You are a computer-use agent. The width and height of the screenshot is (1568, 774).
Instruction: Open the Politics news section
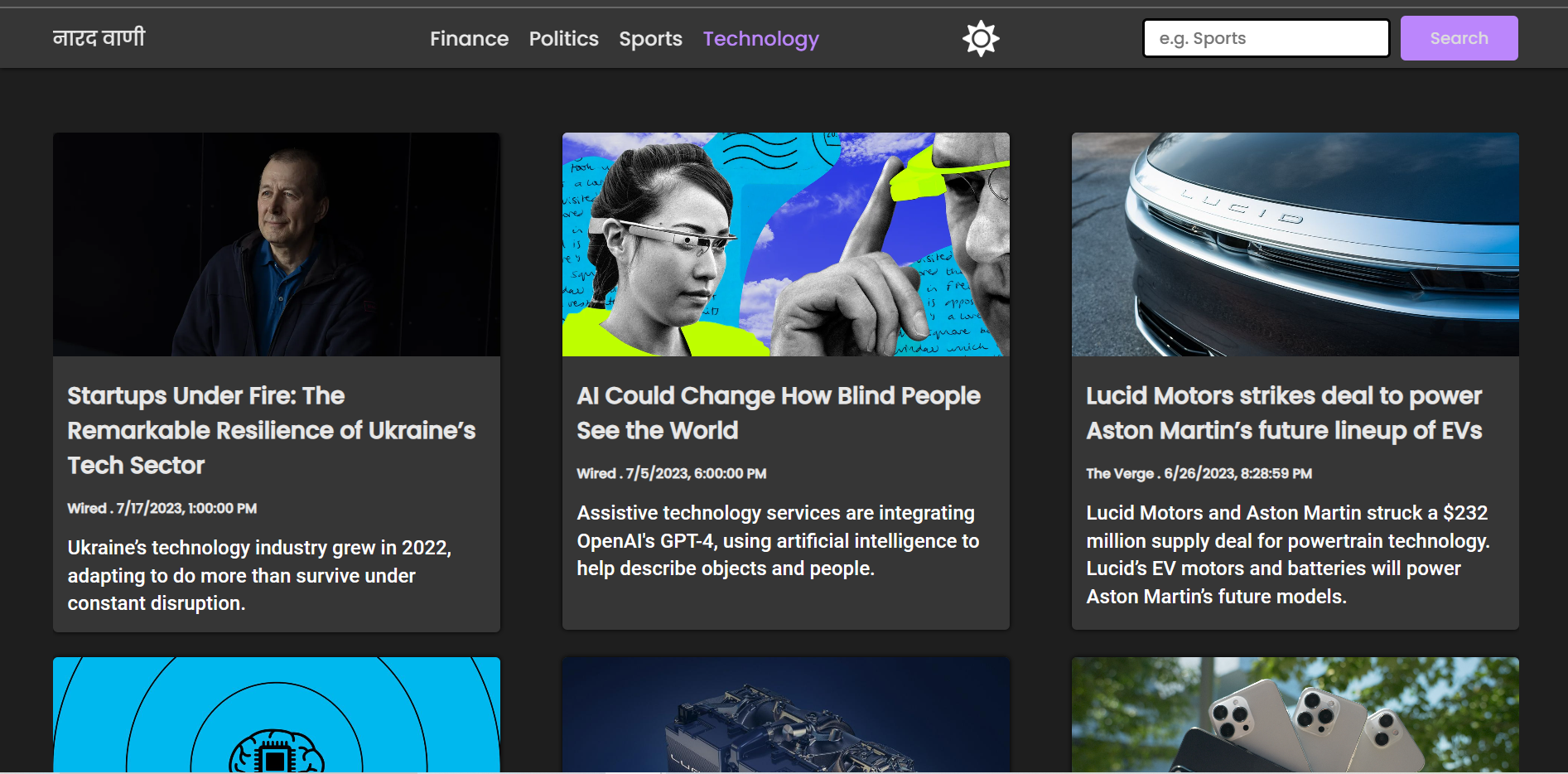pos(564,38)
